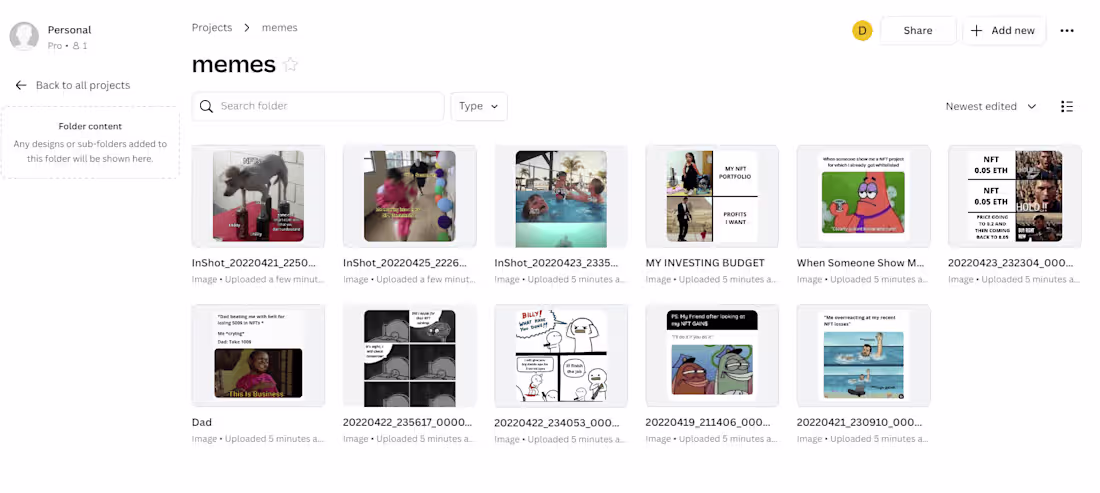This screenshot has height=493, width=1100.
Task: Click the plus icon in Add new
Action: coord(977,31)
